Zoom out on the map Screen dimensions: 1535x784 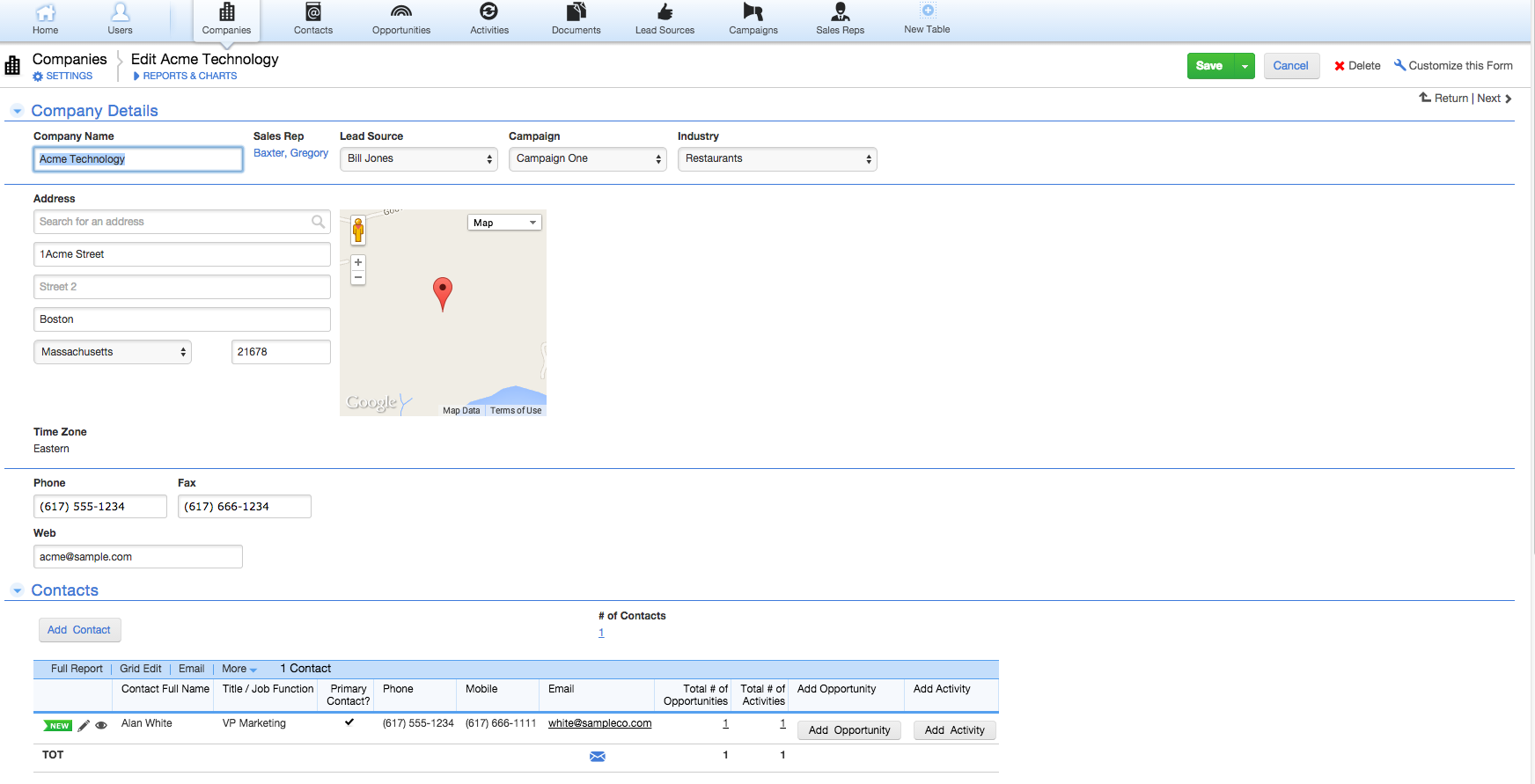tap(358, 277)
